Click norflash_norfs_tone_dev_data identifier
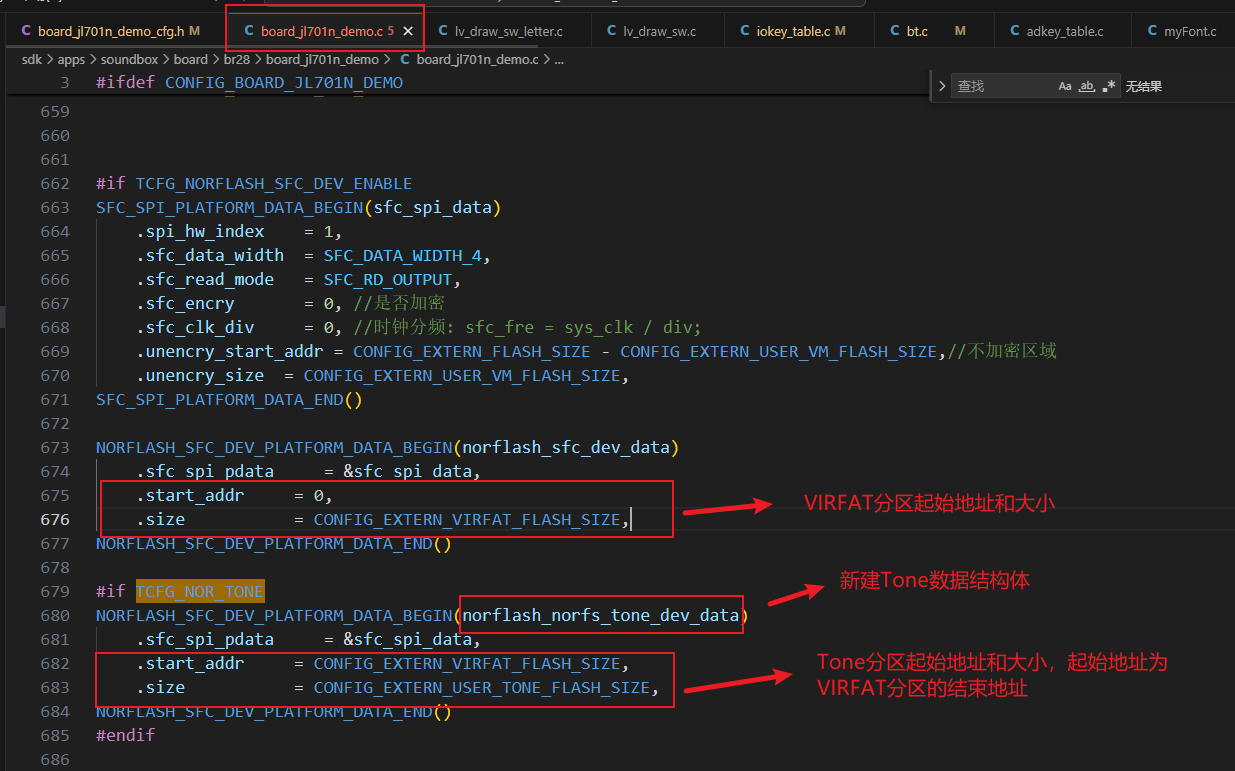The image size is (1235, 771). (x=600, y=616)
